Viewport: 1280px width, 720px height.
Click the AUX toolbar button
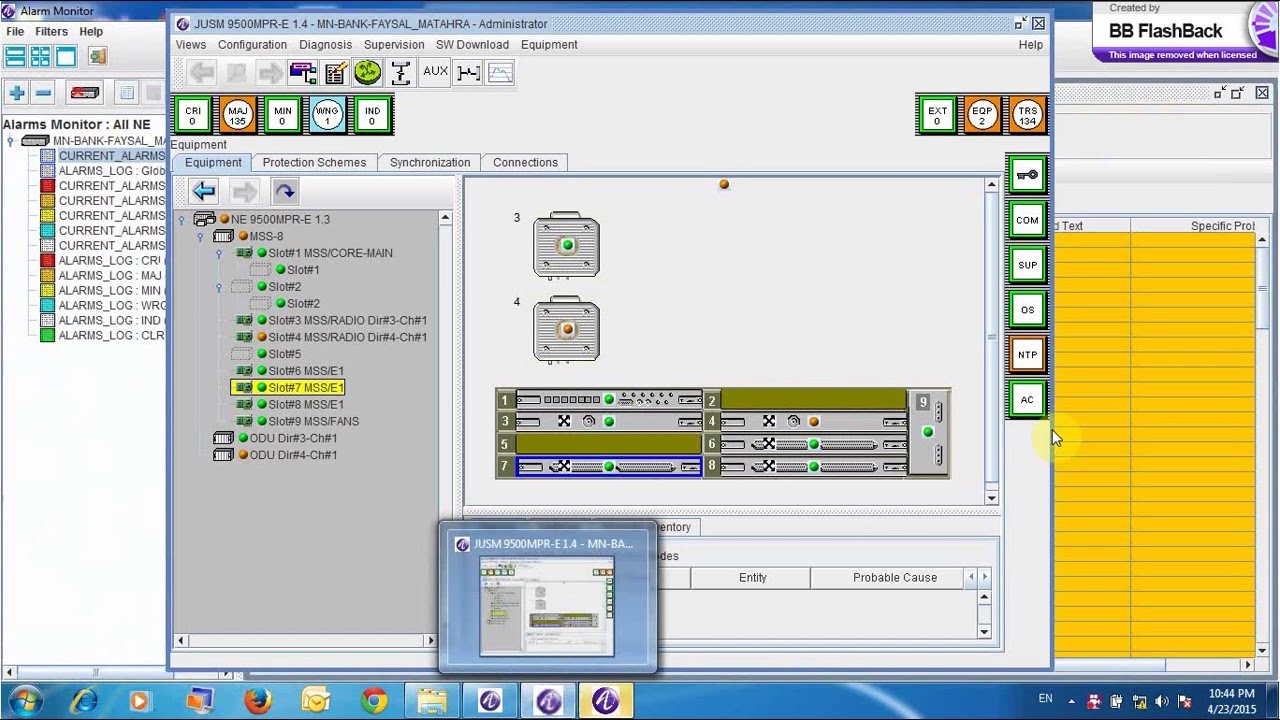435,72
